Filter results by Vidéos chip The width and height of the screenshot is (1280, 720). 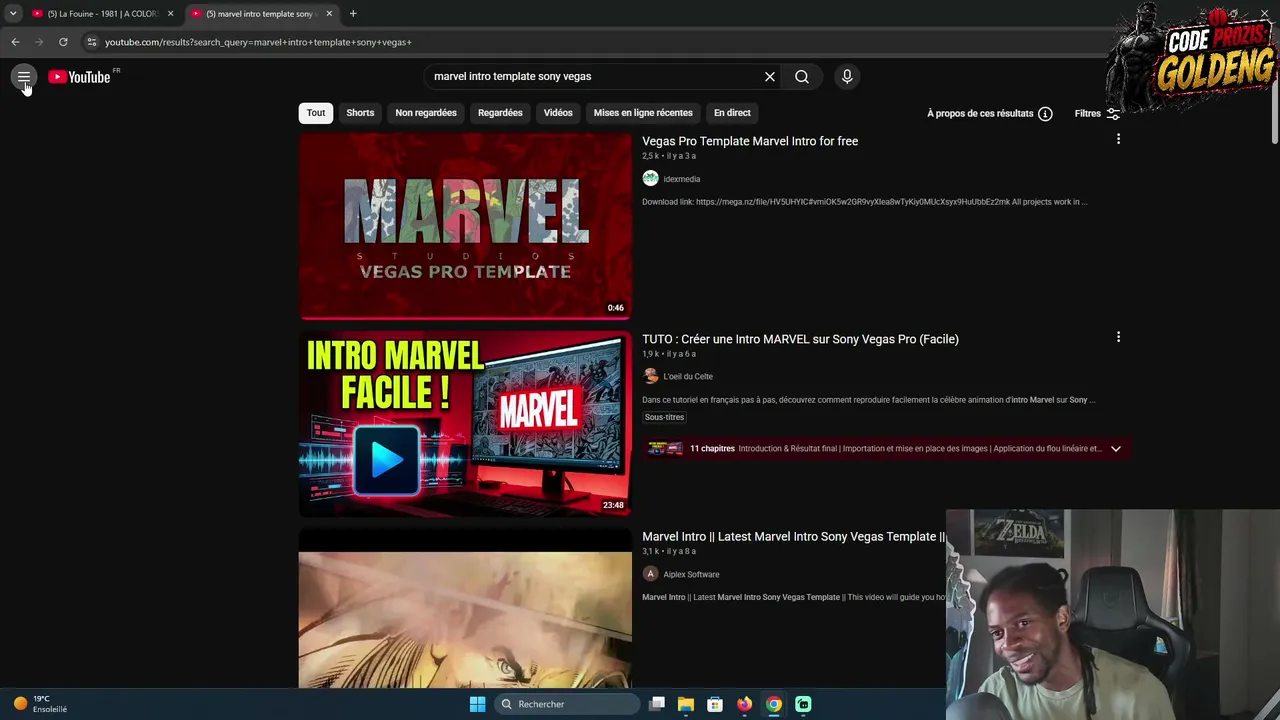pyautogui.click(x=558, y=113)
